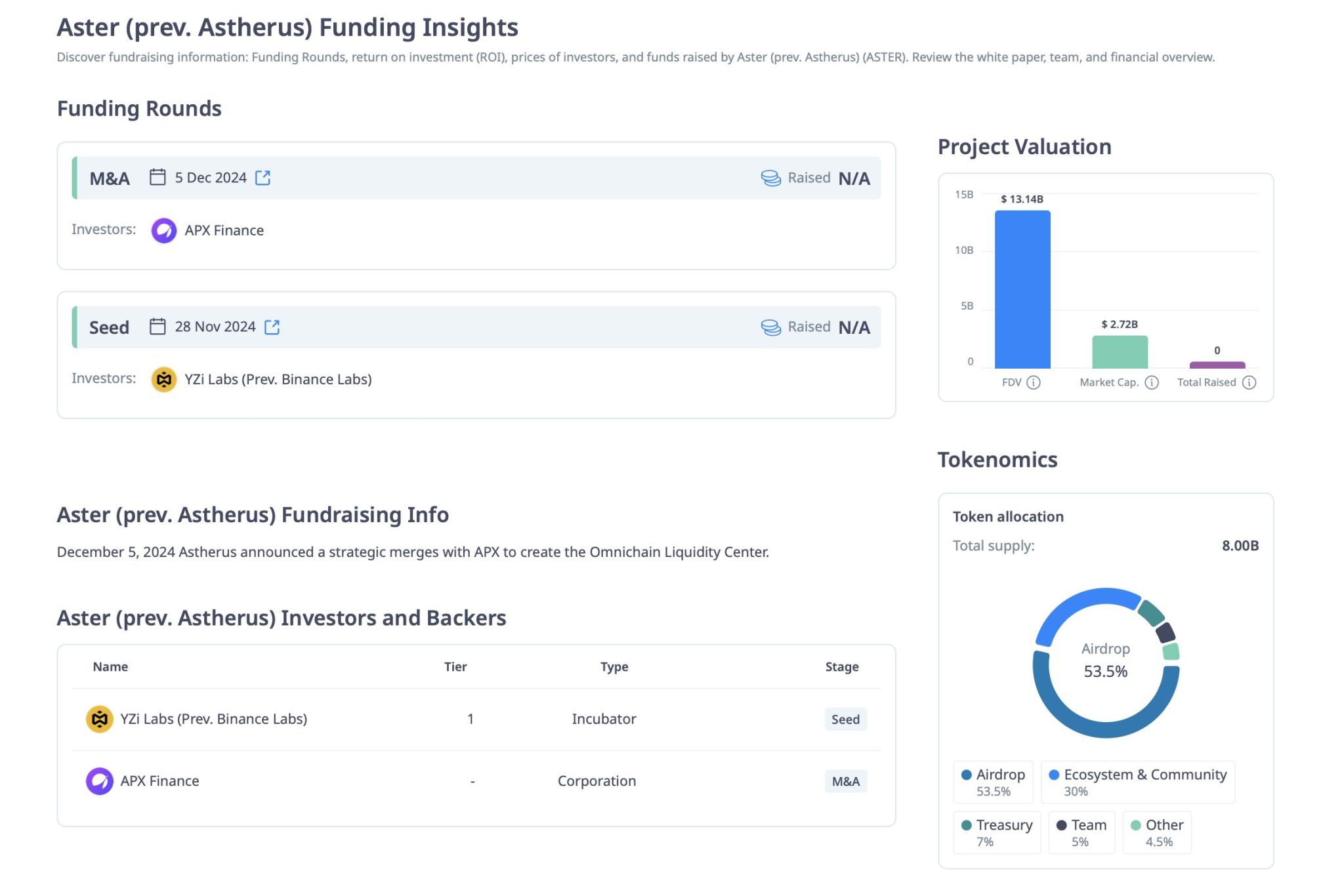Sort table by Tier column header

[x=455, y=667]
